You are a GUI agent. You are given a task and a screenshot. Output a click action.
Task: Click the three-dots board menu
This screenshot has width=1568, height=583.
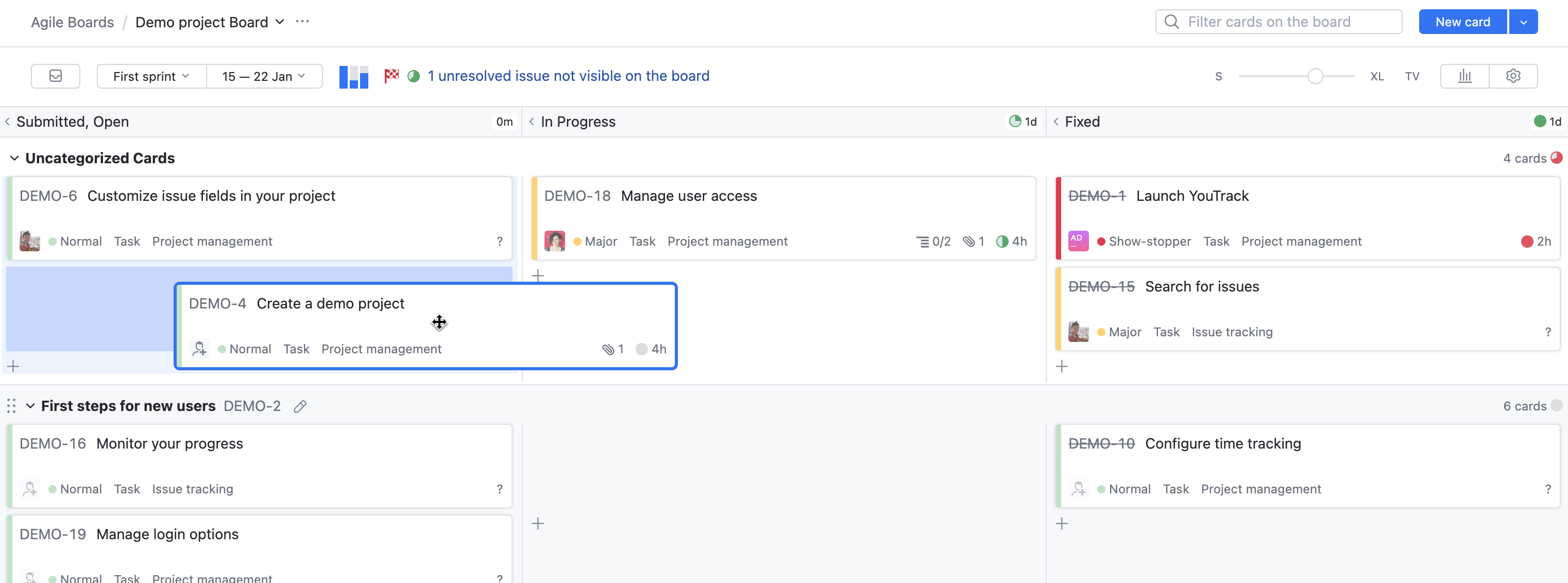click(x=302, y=22)
